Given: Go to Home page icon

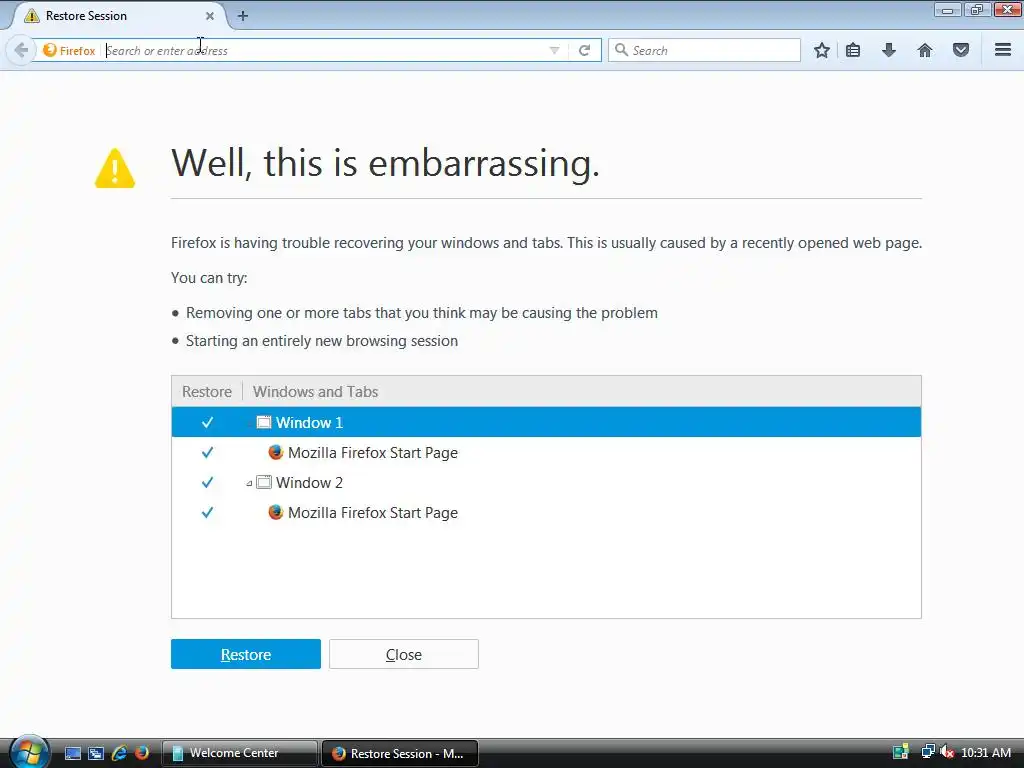Looking at the screenshot, I should [x=925, y=50].
